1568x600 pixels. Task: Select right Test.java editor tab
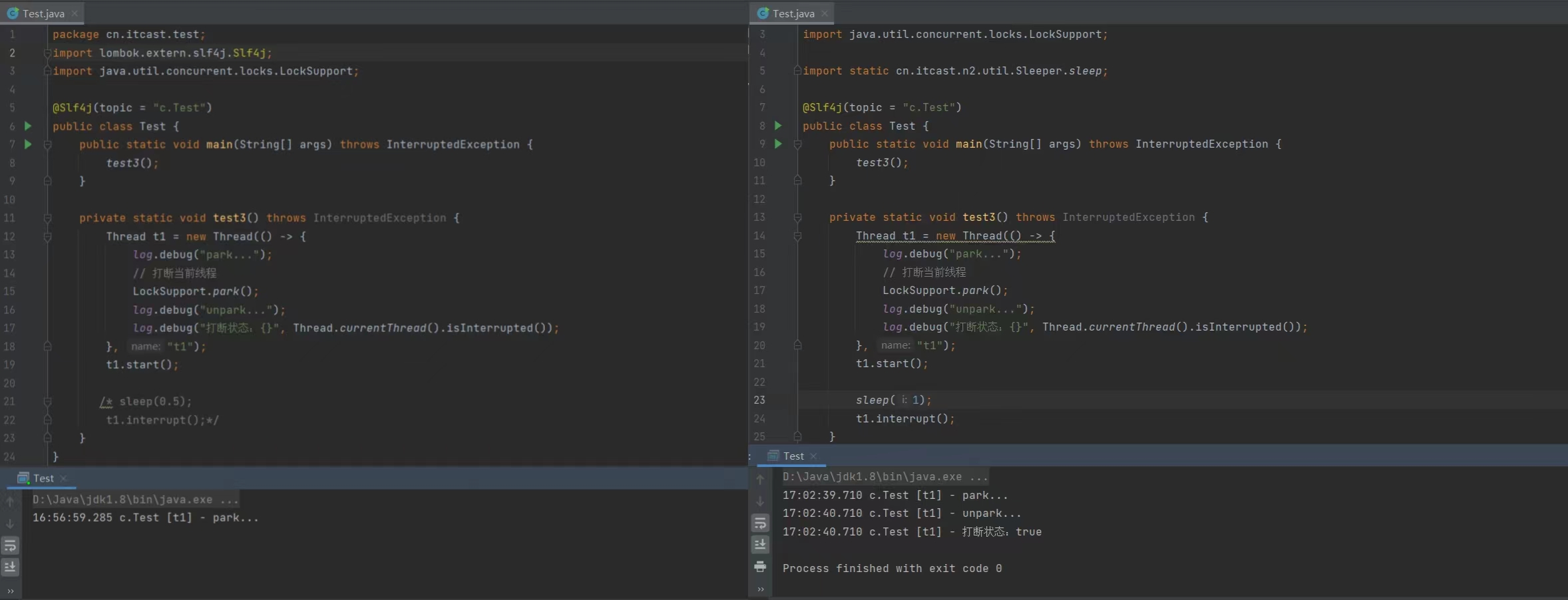coord(793,13)
